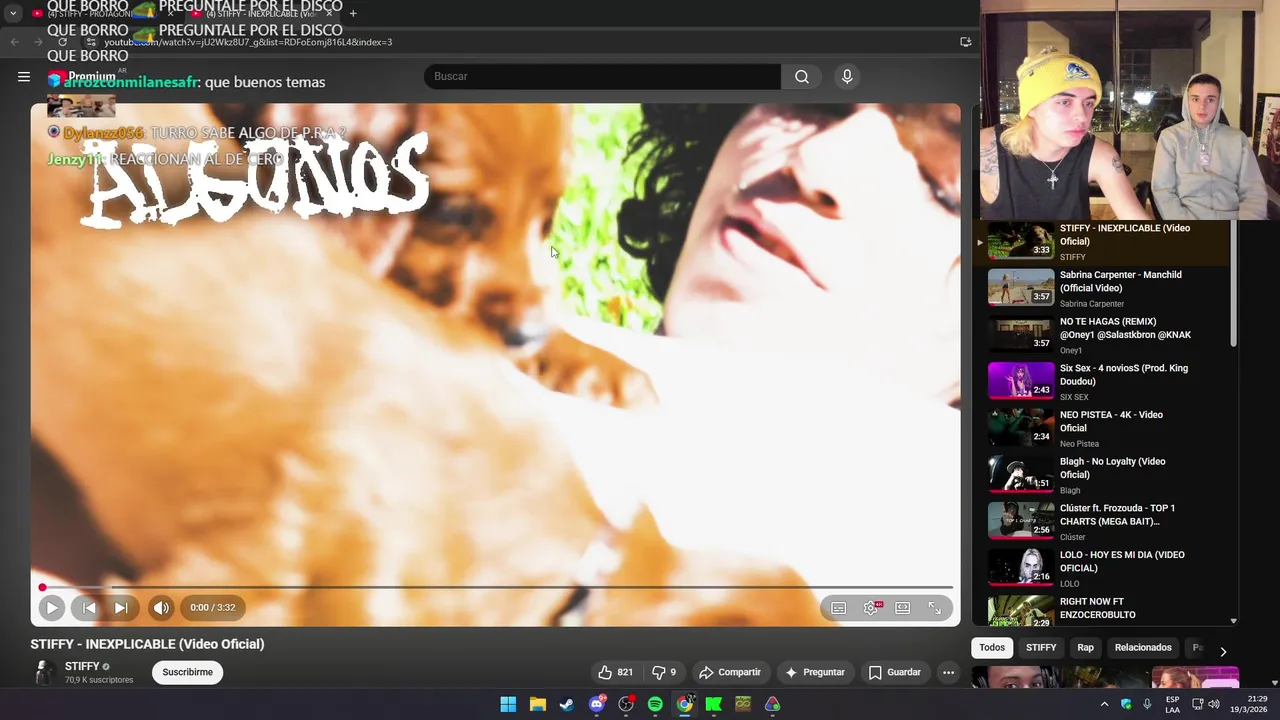
Task: Go back with browser back arrow
Action: pos(14,42)
